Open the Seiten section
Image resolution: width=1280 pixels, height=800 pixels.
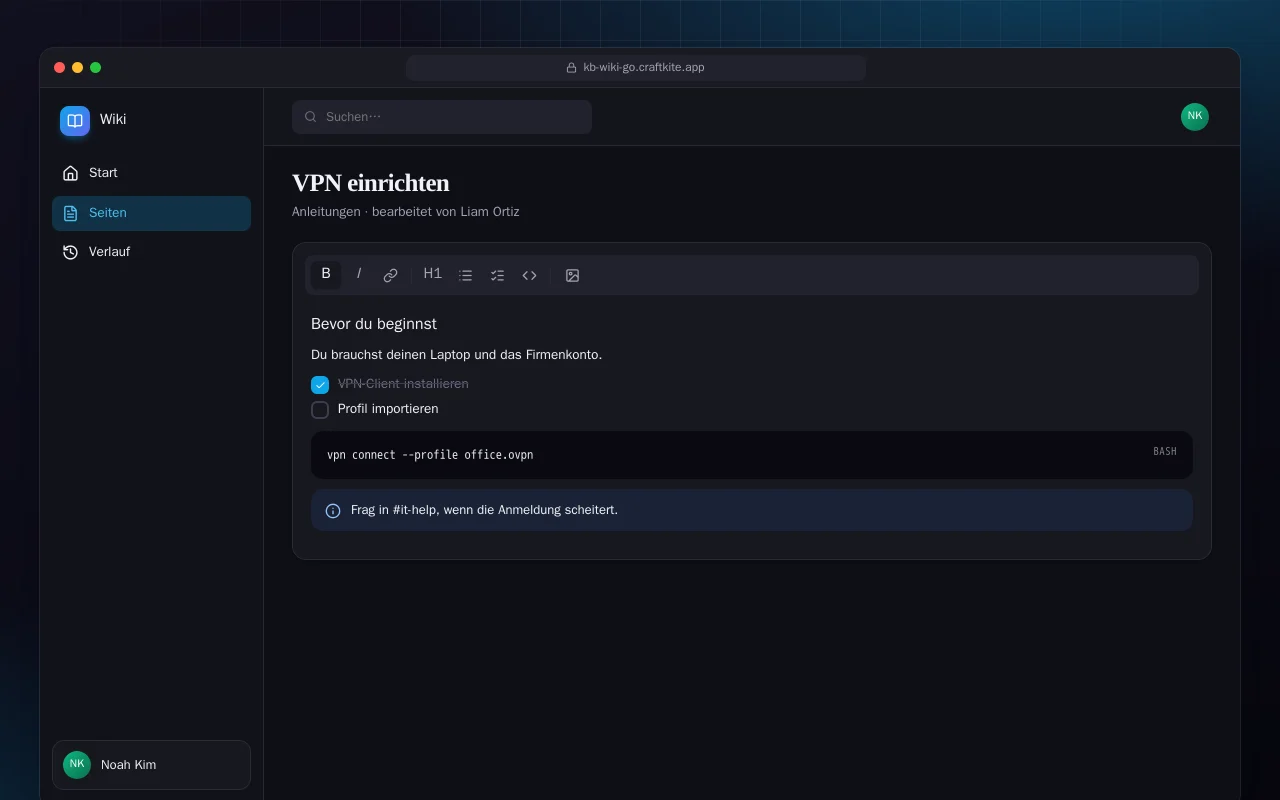point(151,213)
